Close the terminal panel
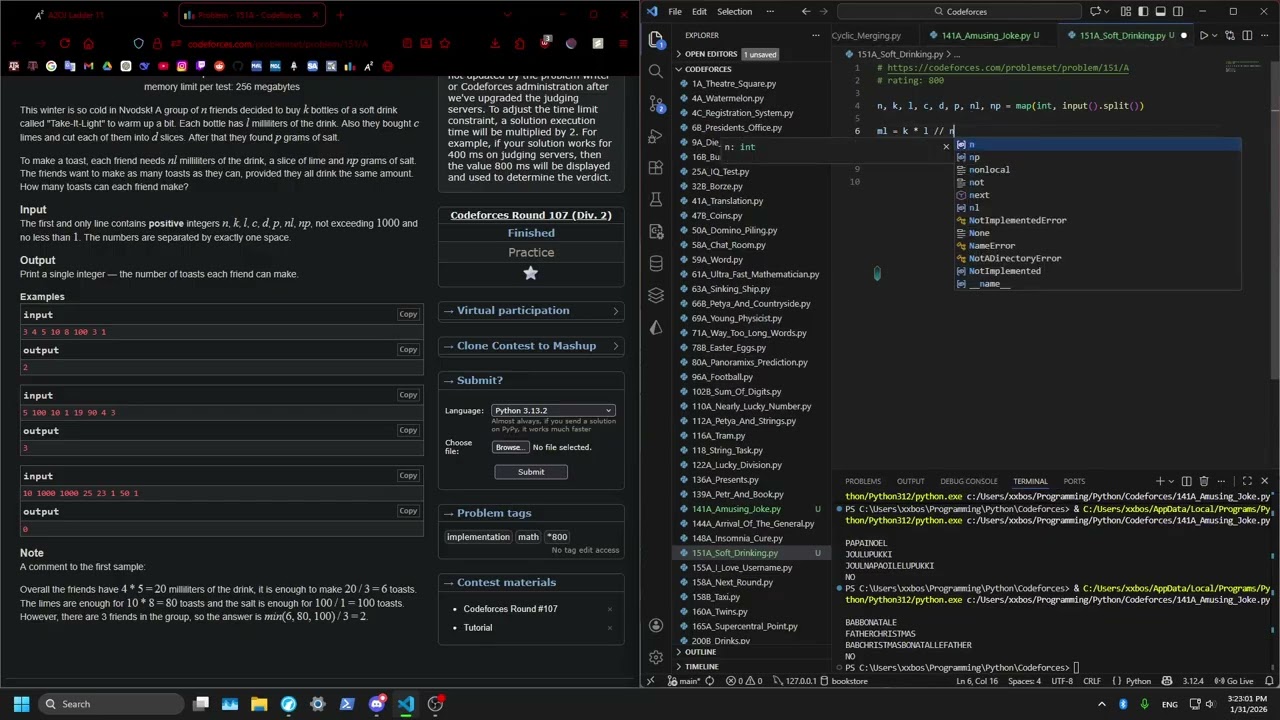 tap(1264, 481)
